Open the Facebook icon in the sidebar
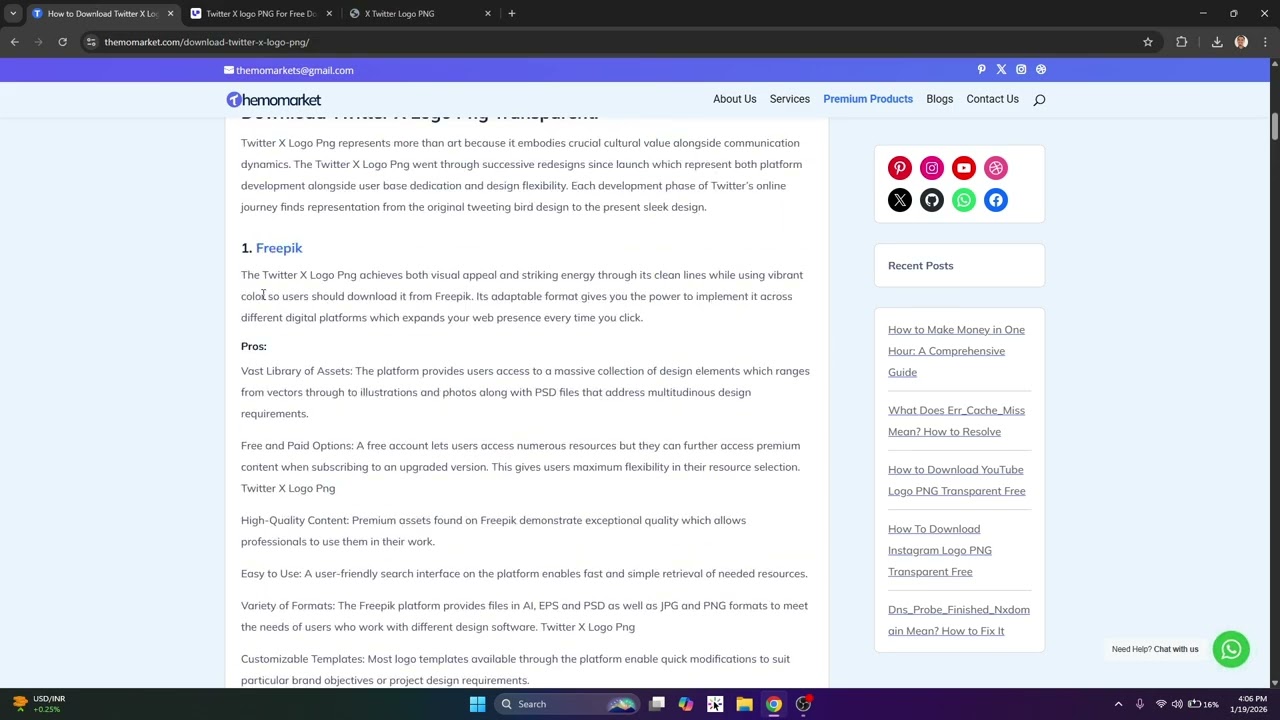Viewport: 1280px width, 720px height. click(996, 200)
